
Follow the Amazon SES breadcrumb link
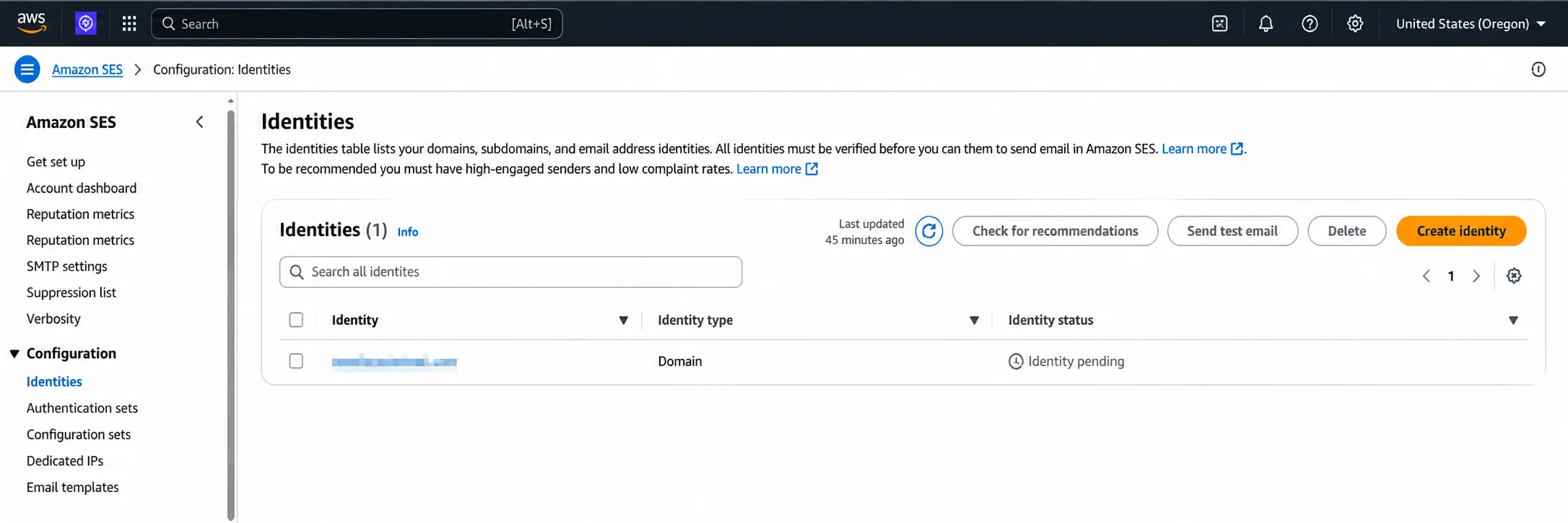click(87, 69)
